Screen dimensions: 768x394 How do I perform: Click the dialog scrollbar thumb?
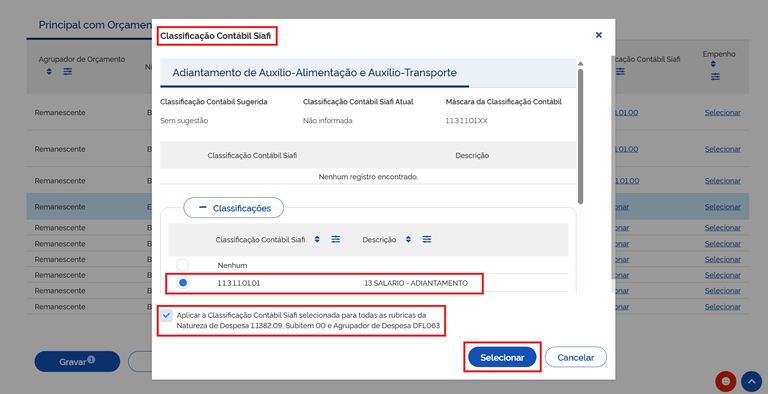coord(580,136)
